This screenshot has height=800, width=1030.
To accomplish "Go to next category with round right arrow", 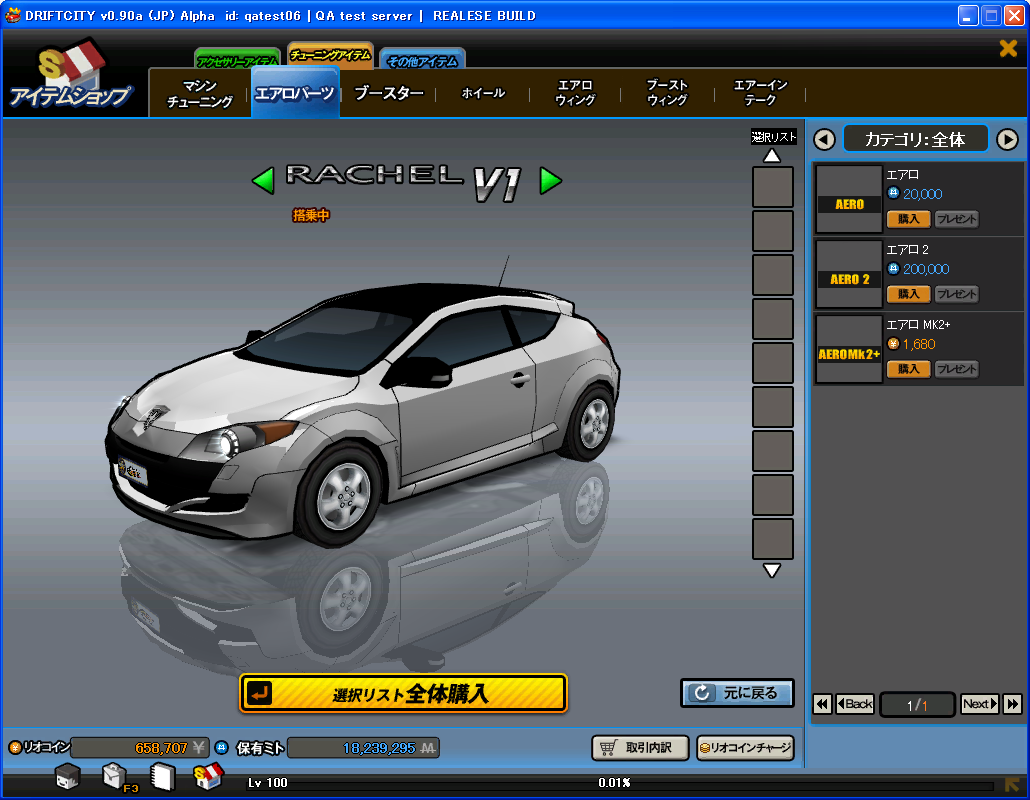I will coord(1007,139).
